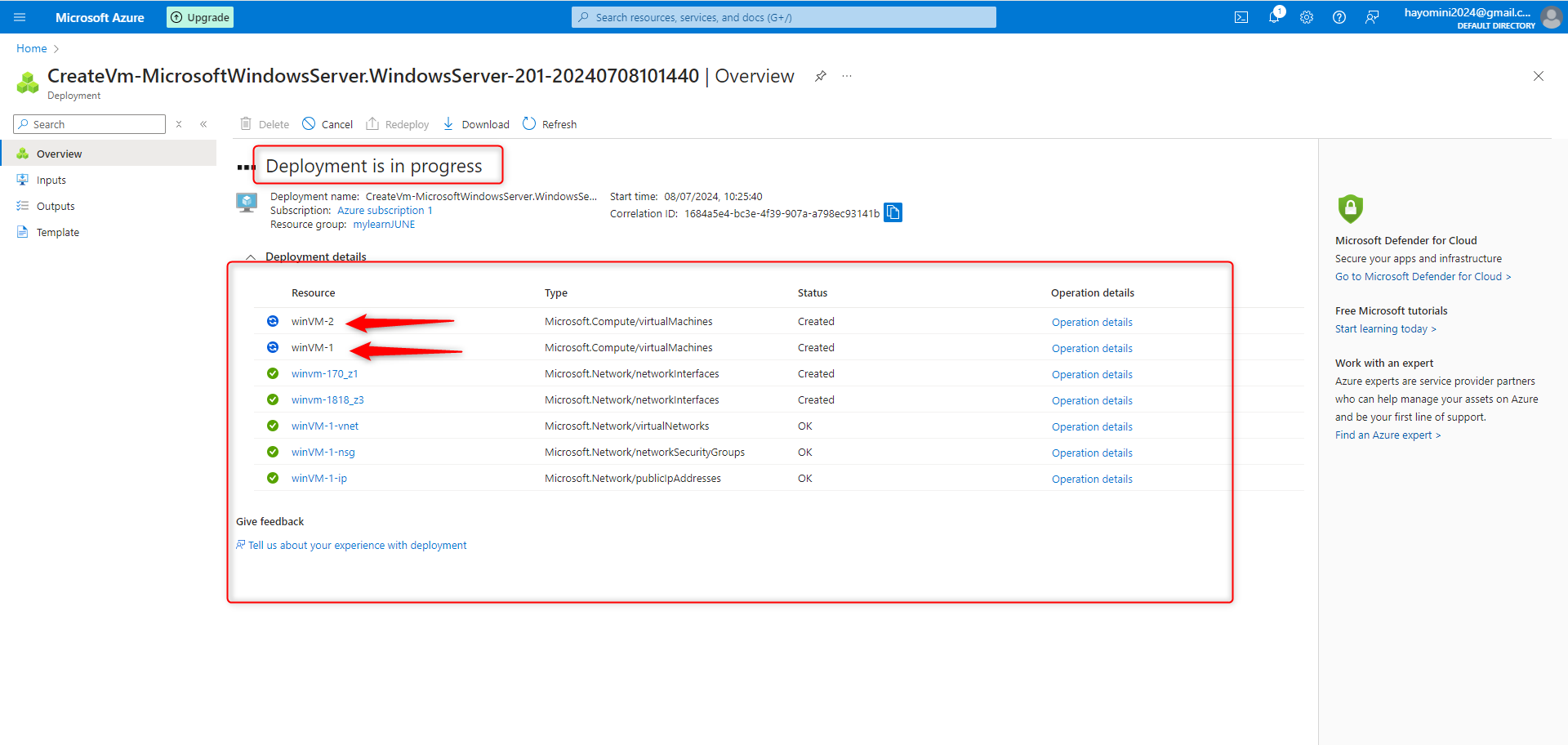Screen dimensions: 1568x745
Task: Click the green check beside winvm-170_z1
Action: 273,373
